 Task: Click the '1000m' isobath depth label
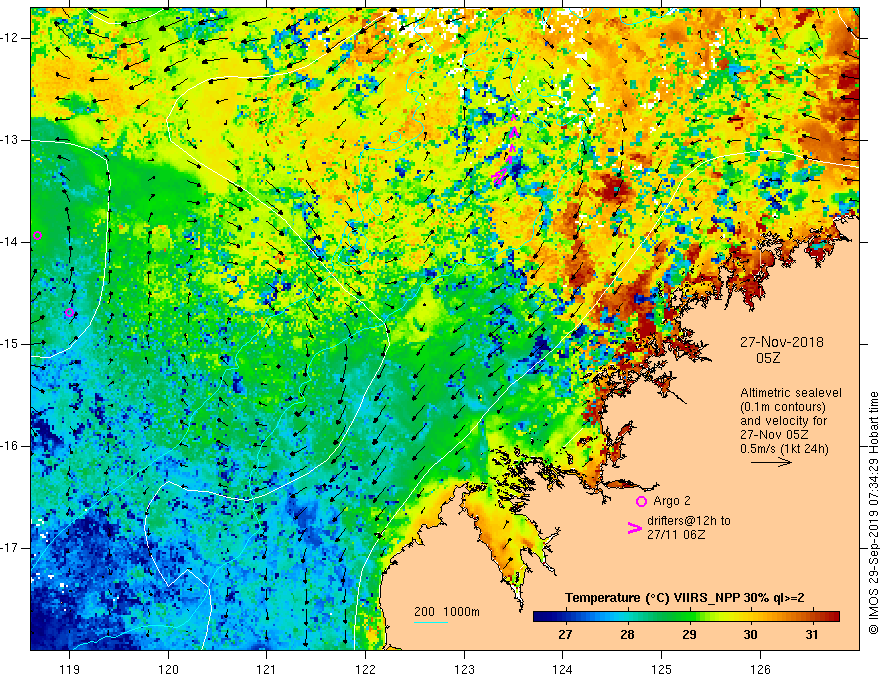pos(461,612)
